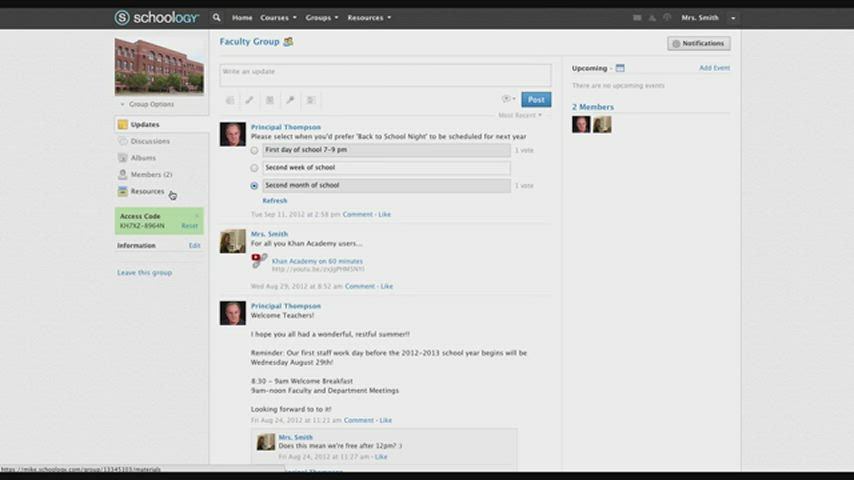Image resolution: width=854 pixels, height=480 pixels.
Task: Click the Khan Academy video link icon
Action: click(x=259, y=261)
